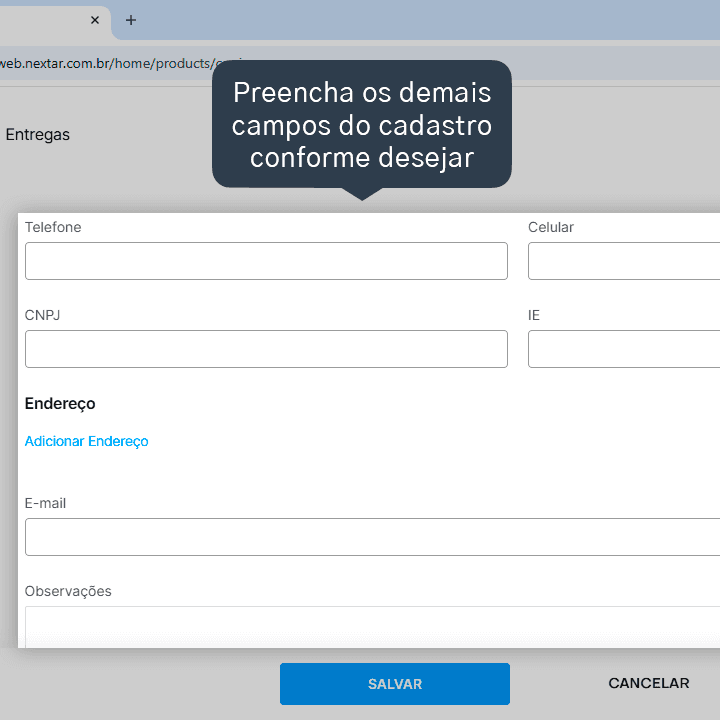Open the Entregas menu item
The image size is (720, 720).
tap(38, 135)
